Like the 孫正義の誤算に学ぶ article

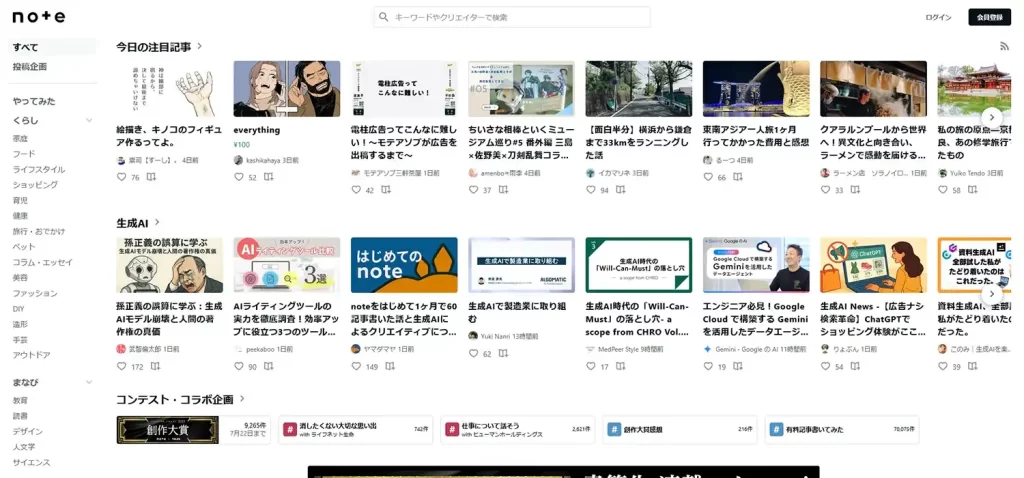122,367
